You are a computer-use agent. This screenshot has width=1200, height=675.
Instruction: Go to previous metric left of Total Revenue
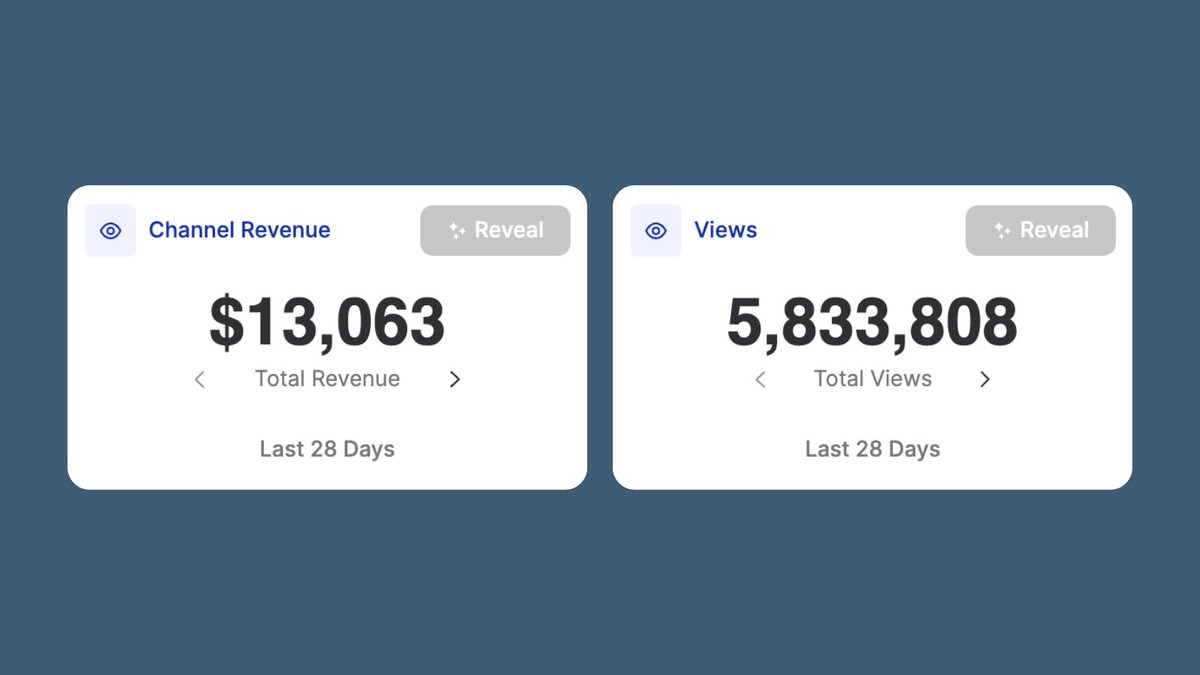click(200, 379)
